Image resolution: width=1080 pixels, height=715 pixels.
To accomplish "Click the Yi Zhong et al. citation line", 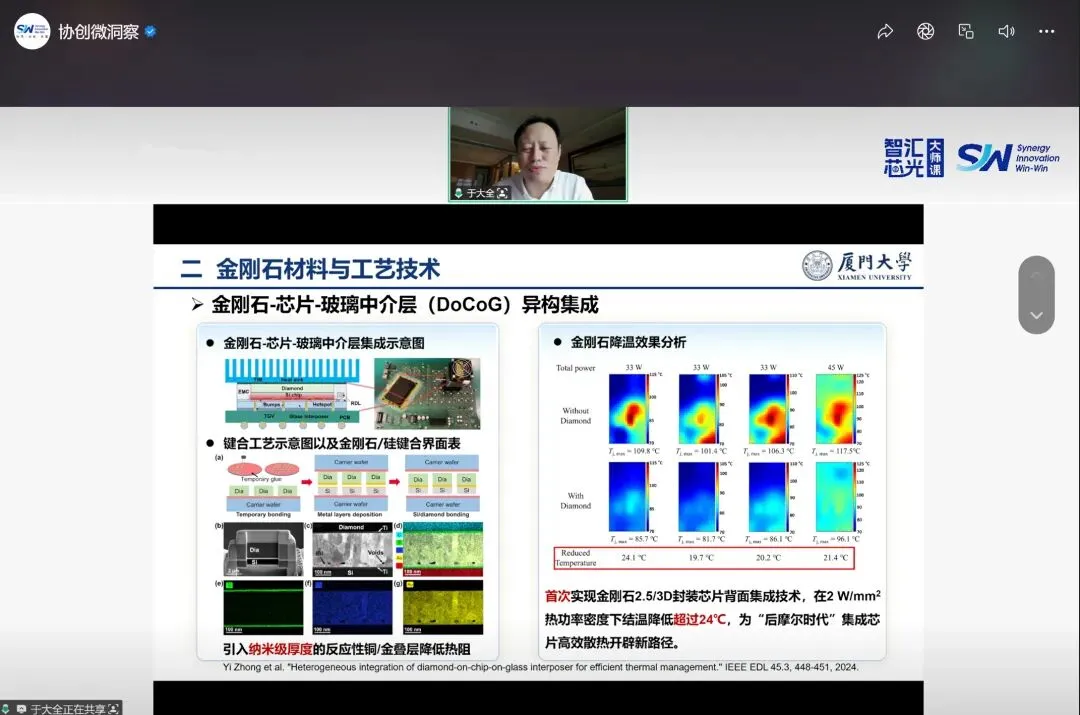I will click(541, 667).
